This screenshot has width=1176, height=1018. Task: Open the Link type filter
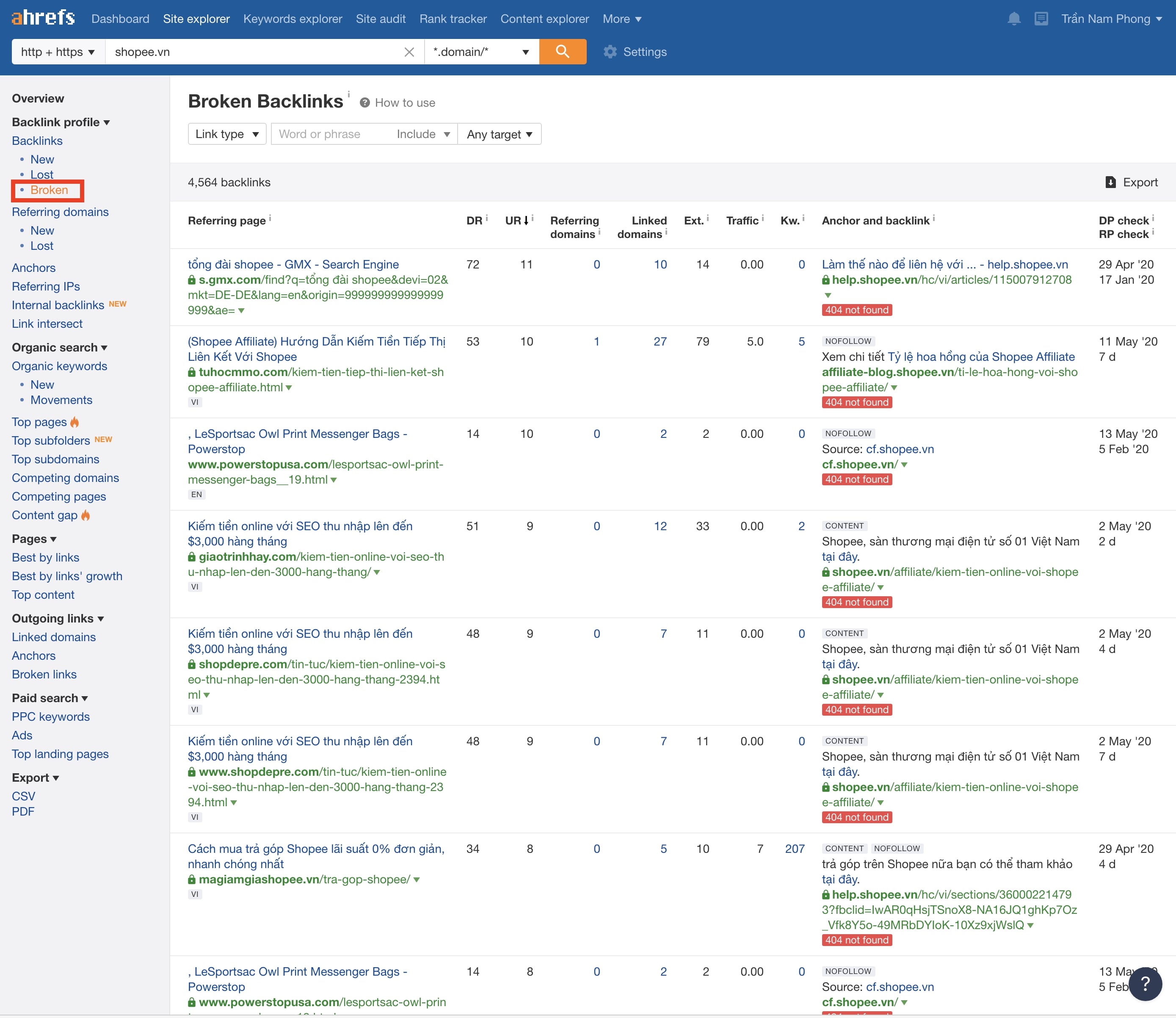tap(226, 134)
